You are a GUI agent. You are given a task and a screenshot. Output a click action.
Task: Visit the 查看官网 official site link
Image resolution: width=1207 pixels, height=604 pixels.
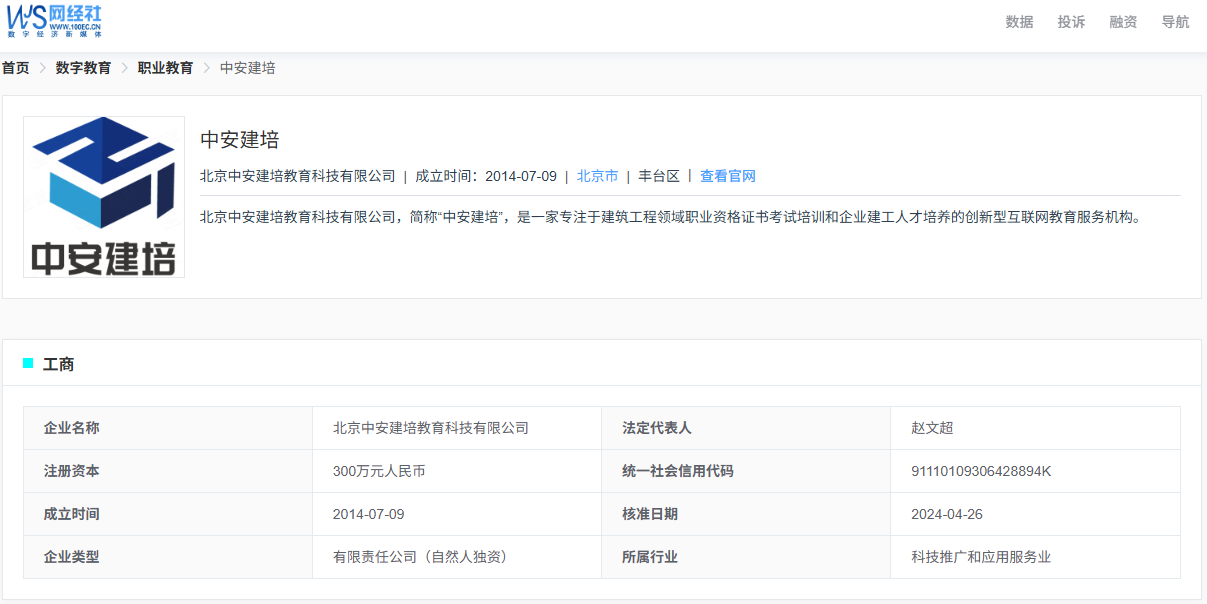tap(728, 176)
